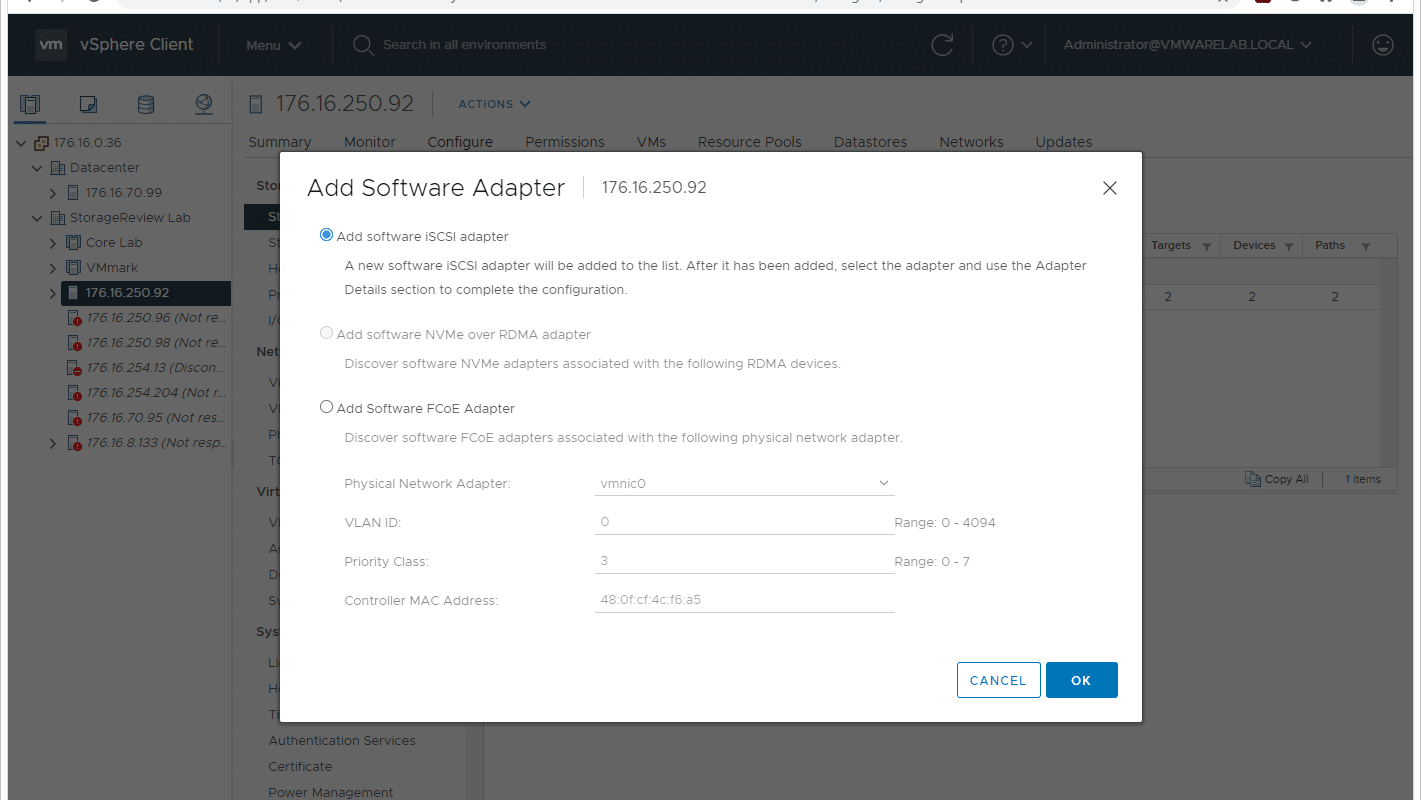This screenshot has width=1421, height=800.
Task: Open Certificate settings
Action: [300, 767]
